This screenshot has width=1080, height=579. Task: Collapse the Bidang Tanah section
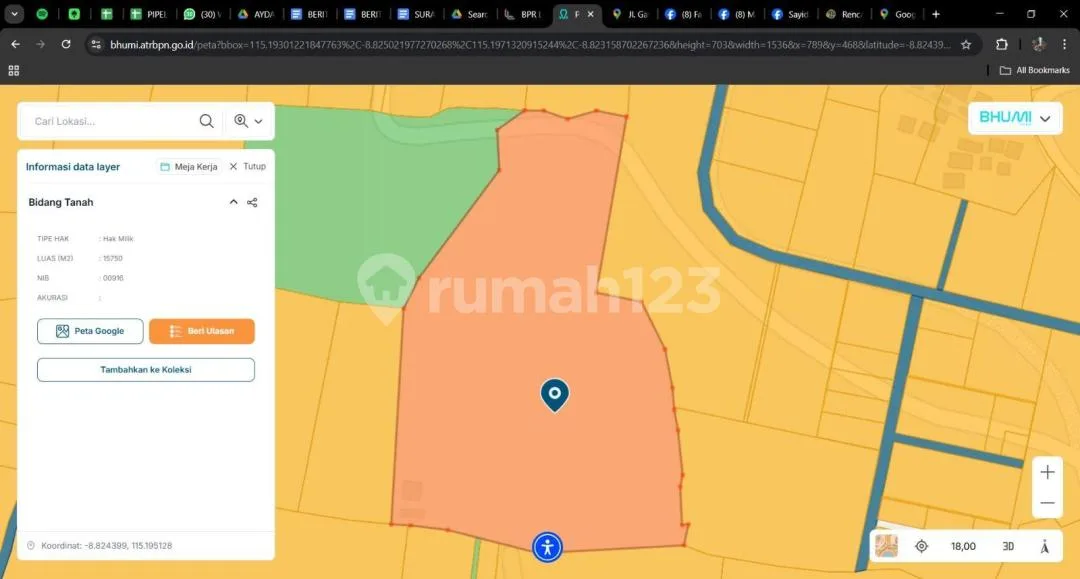233,202
